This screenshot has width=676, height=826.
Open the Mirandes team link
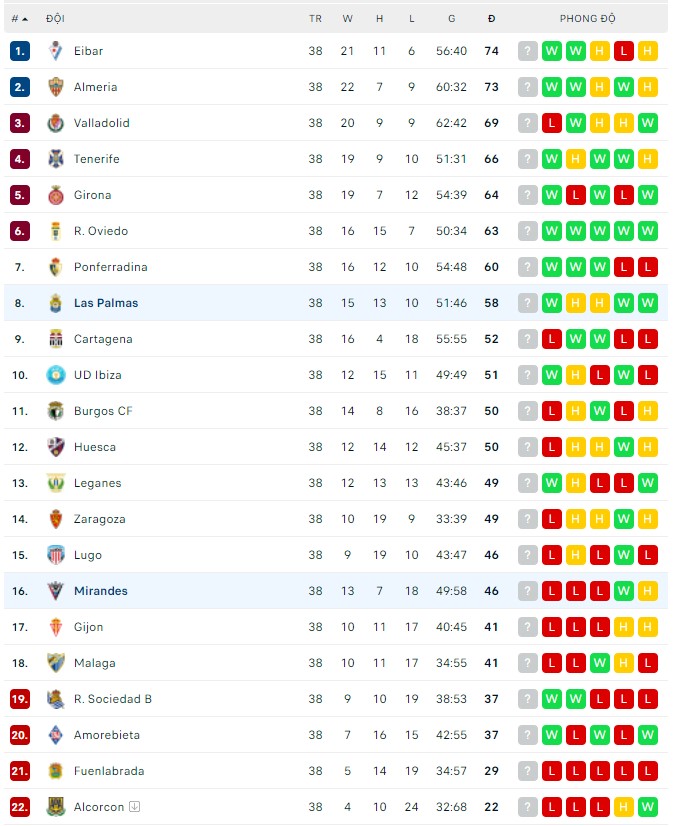101,591
